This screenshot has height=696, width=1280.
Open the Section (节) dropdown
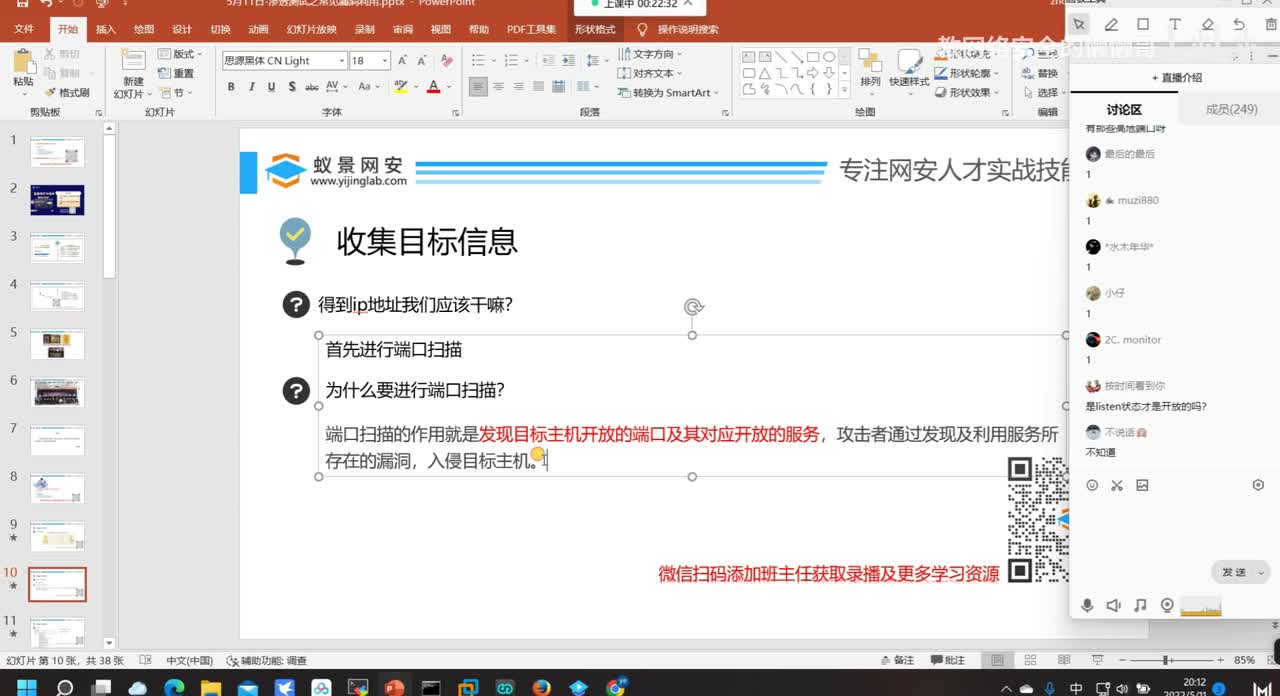[x=173, y=92]
